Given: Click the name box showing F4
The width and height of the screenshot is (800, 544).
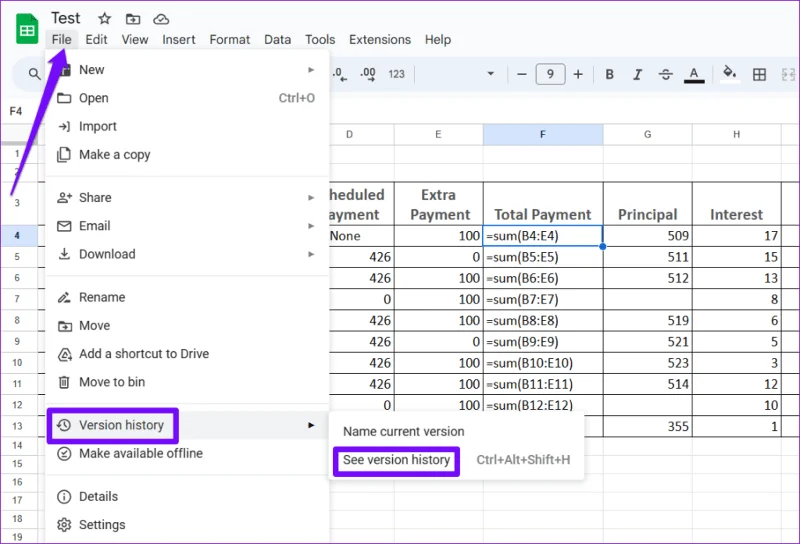Looking at the screenshot, I should click(x=16, y=111).
